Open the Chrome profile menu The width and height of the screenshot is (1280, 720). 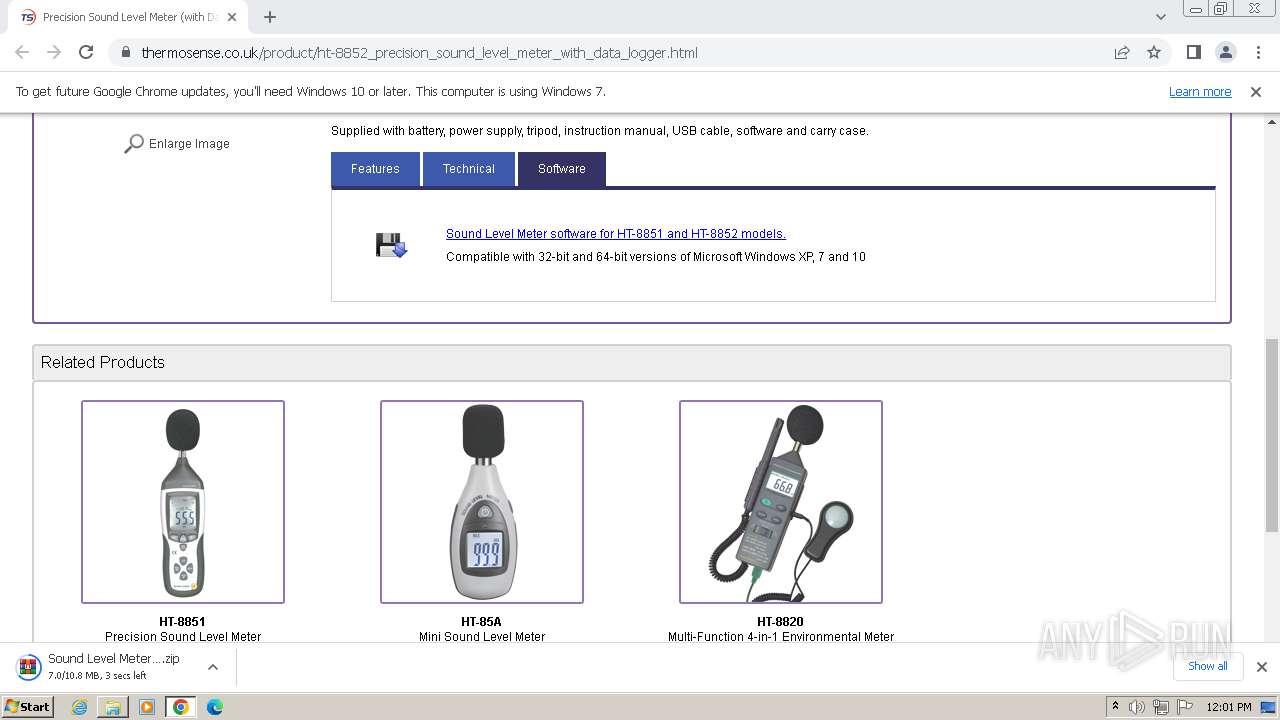point(1225,52)
